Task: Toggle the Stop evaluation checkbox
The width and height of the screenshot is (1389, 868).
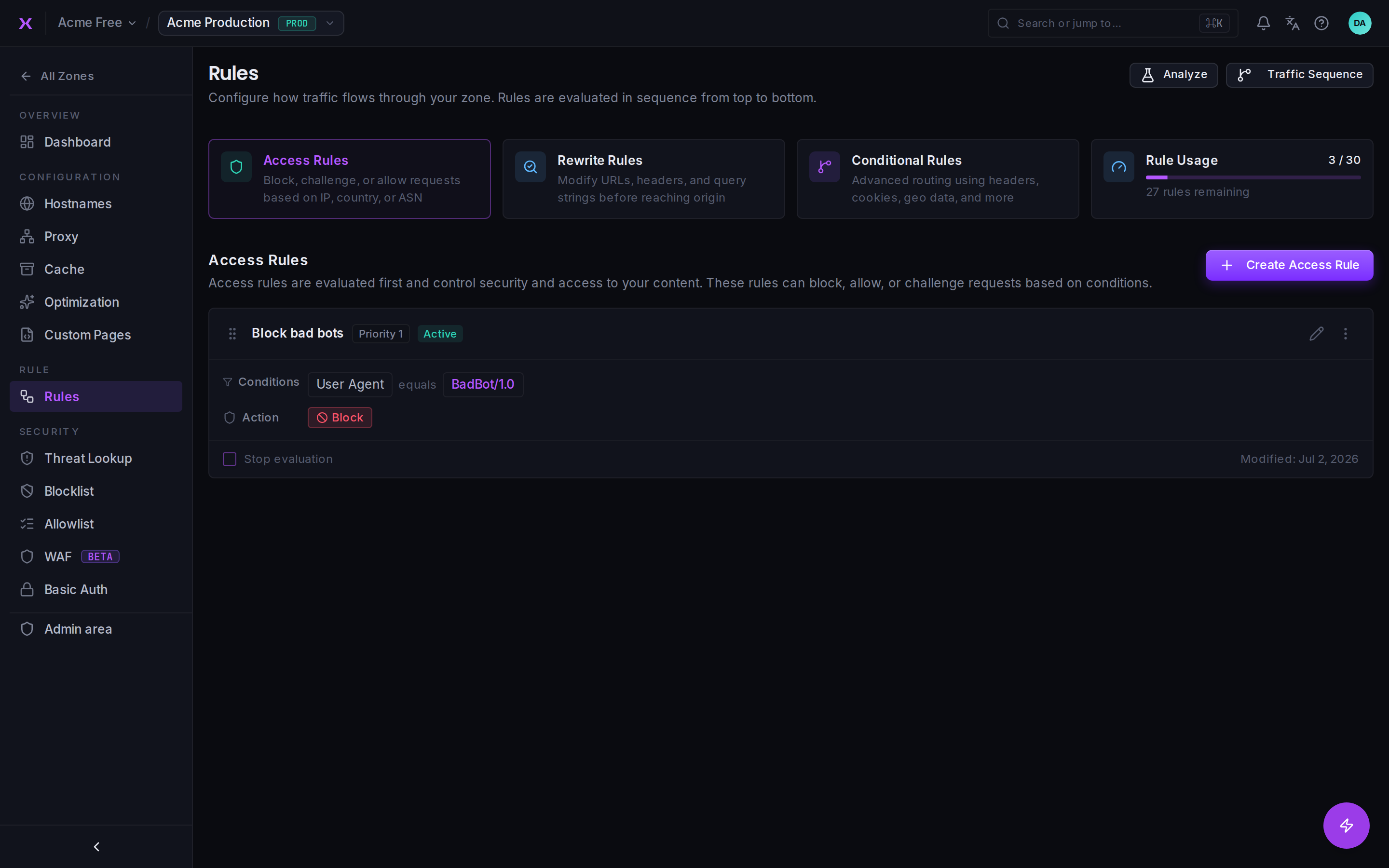Action: [230, 459]
